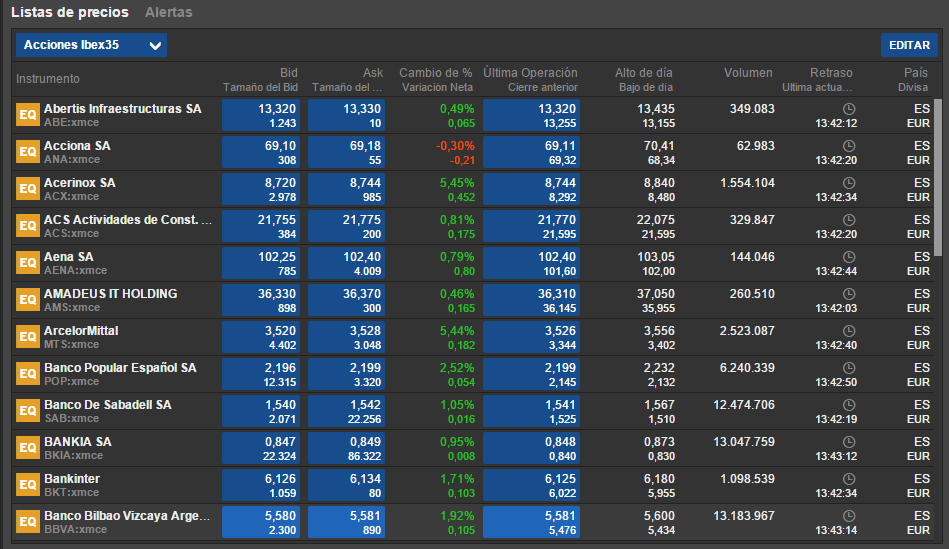Click the delay clock icon in ACS row
The image size is (949, 549).
coord(849,220)
